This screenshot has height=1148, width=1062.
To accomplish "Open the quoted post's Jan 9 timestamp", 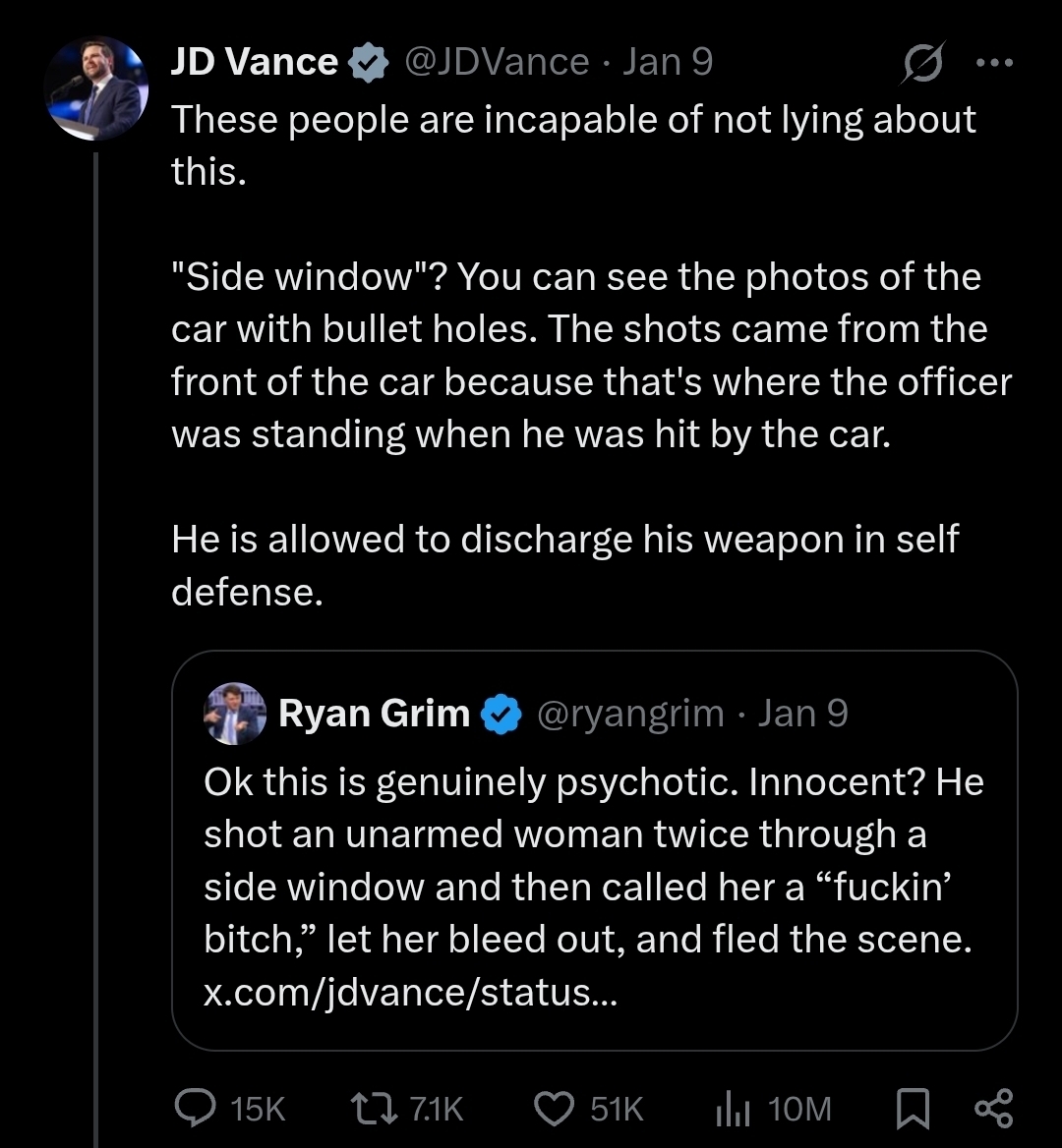I will pyautogui.click(x=802, y=713).
